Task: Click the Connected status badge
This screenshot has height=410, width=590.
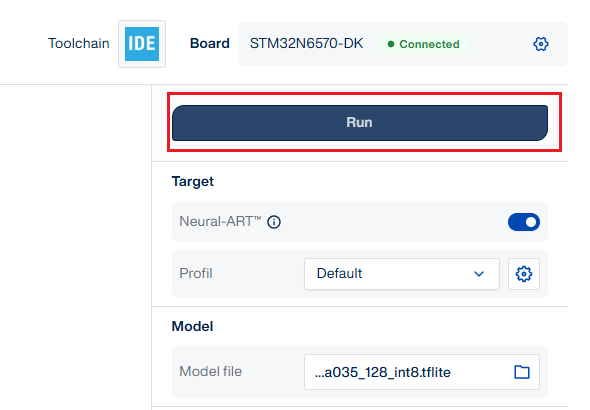Action: 423,44
